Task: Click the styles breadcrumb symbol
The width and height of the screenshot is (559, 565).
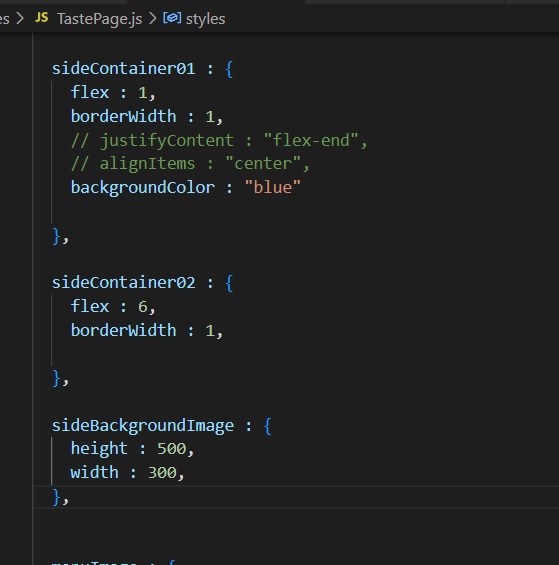Action: point(205,19)
